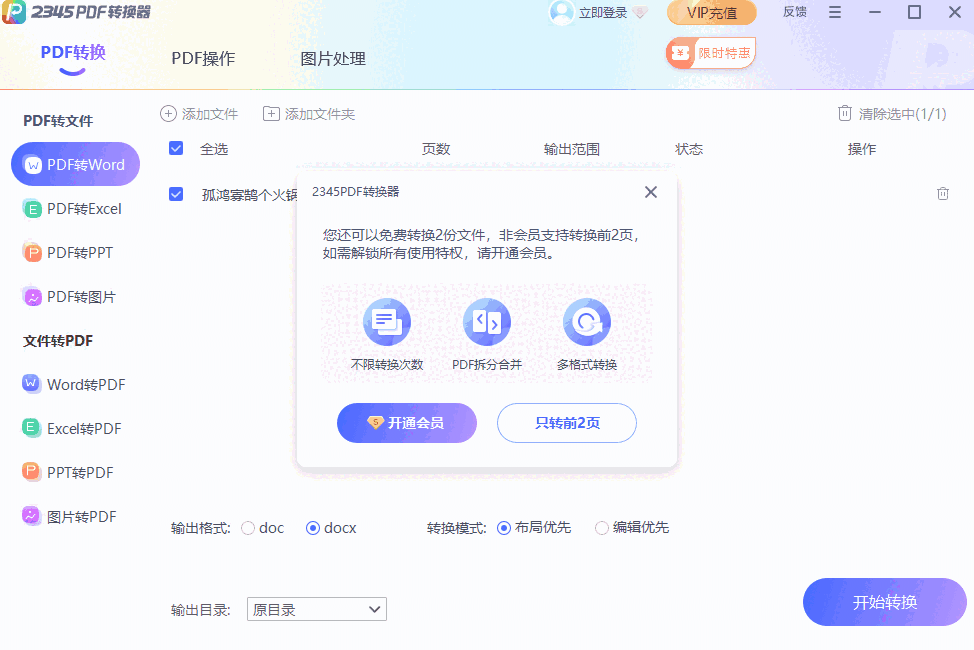The width and height of the screenshot is (974, 650).
Task: Select PDF转PPT in sidebar
Action: (80, 253)
